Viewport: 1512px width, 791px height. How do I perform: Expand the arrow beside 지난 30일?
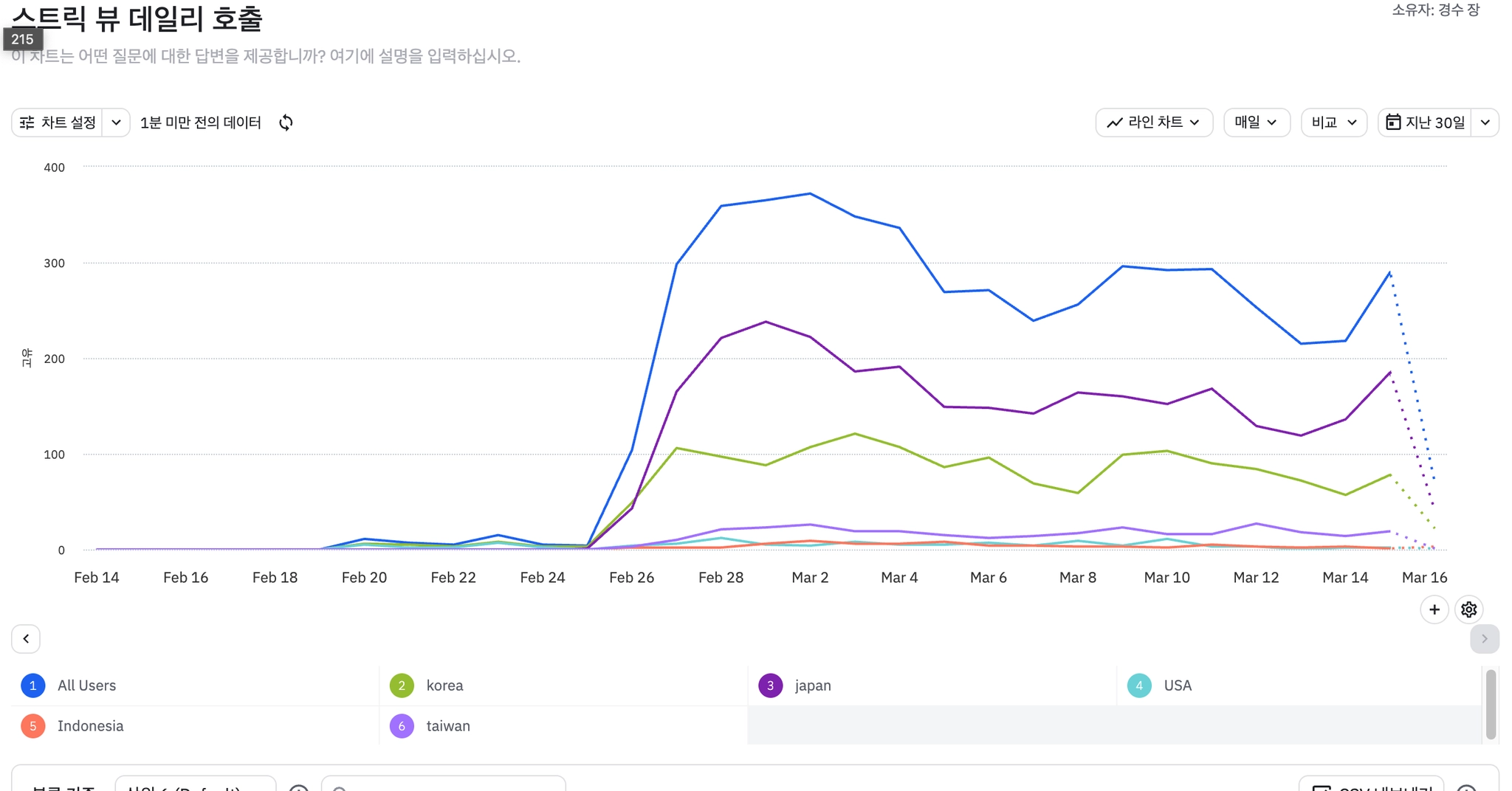1485,122
